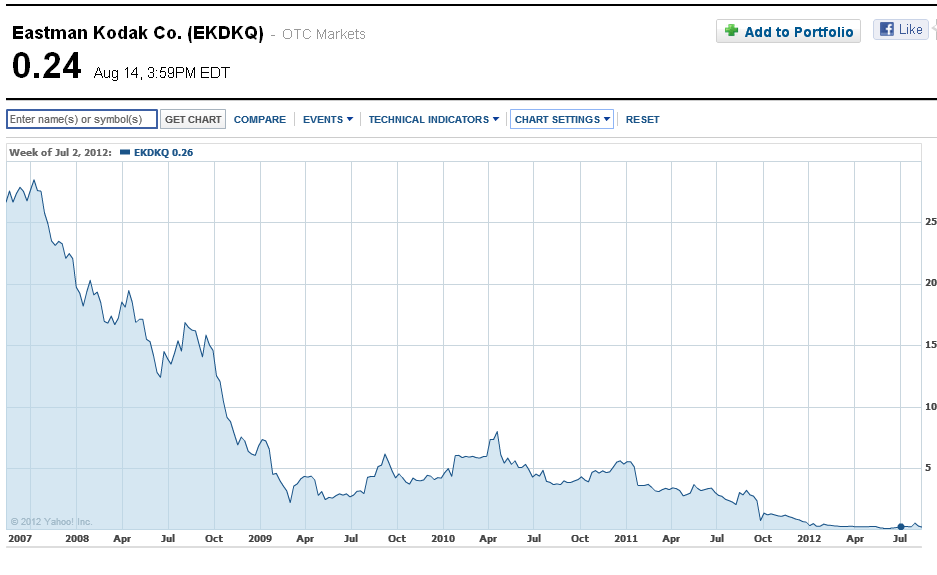Click the 2010 axis label
Viewport: 937px width, 575px height.
tap(443, 539)
